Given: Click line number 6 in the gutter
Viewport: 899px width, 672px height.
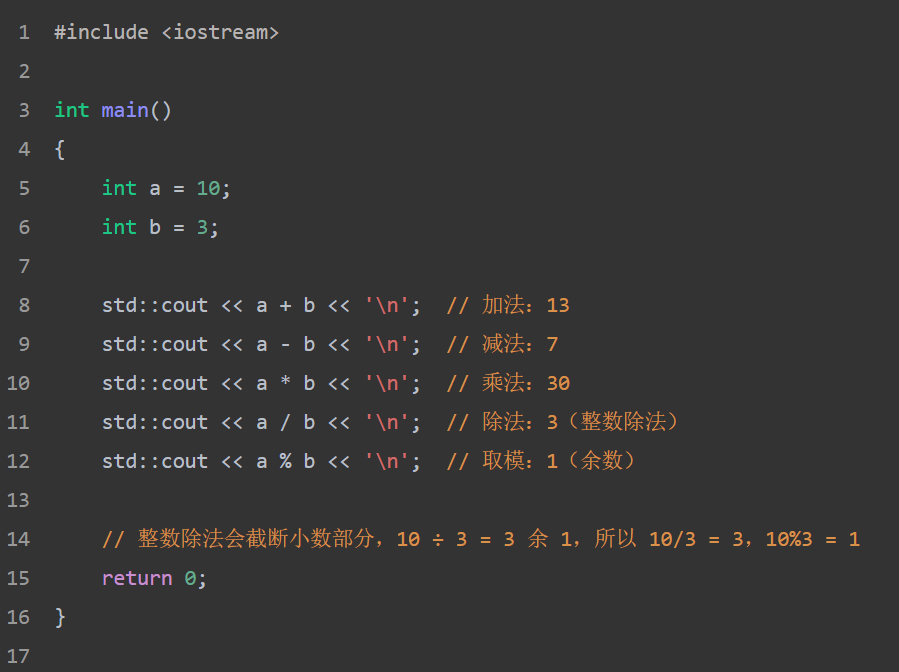Looking at the screenshot, I should [x=24, y=227].
